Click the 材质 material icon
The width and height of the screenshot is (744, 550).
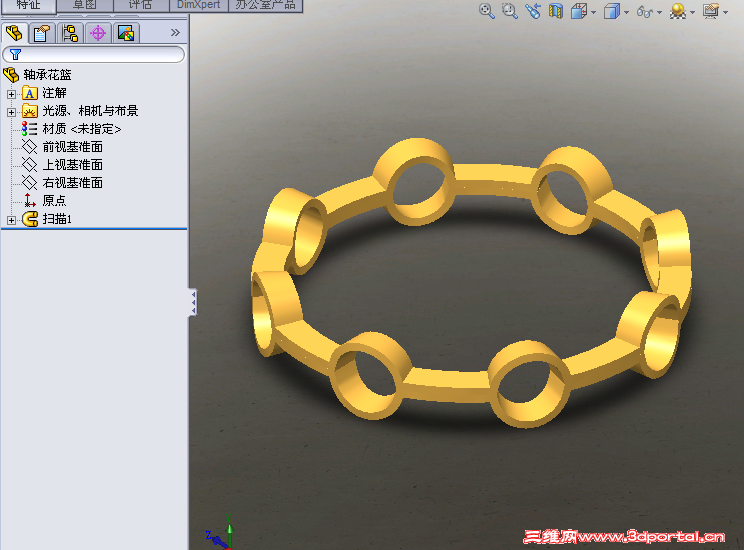(x=29, y=129)
